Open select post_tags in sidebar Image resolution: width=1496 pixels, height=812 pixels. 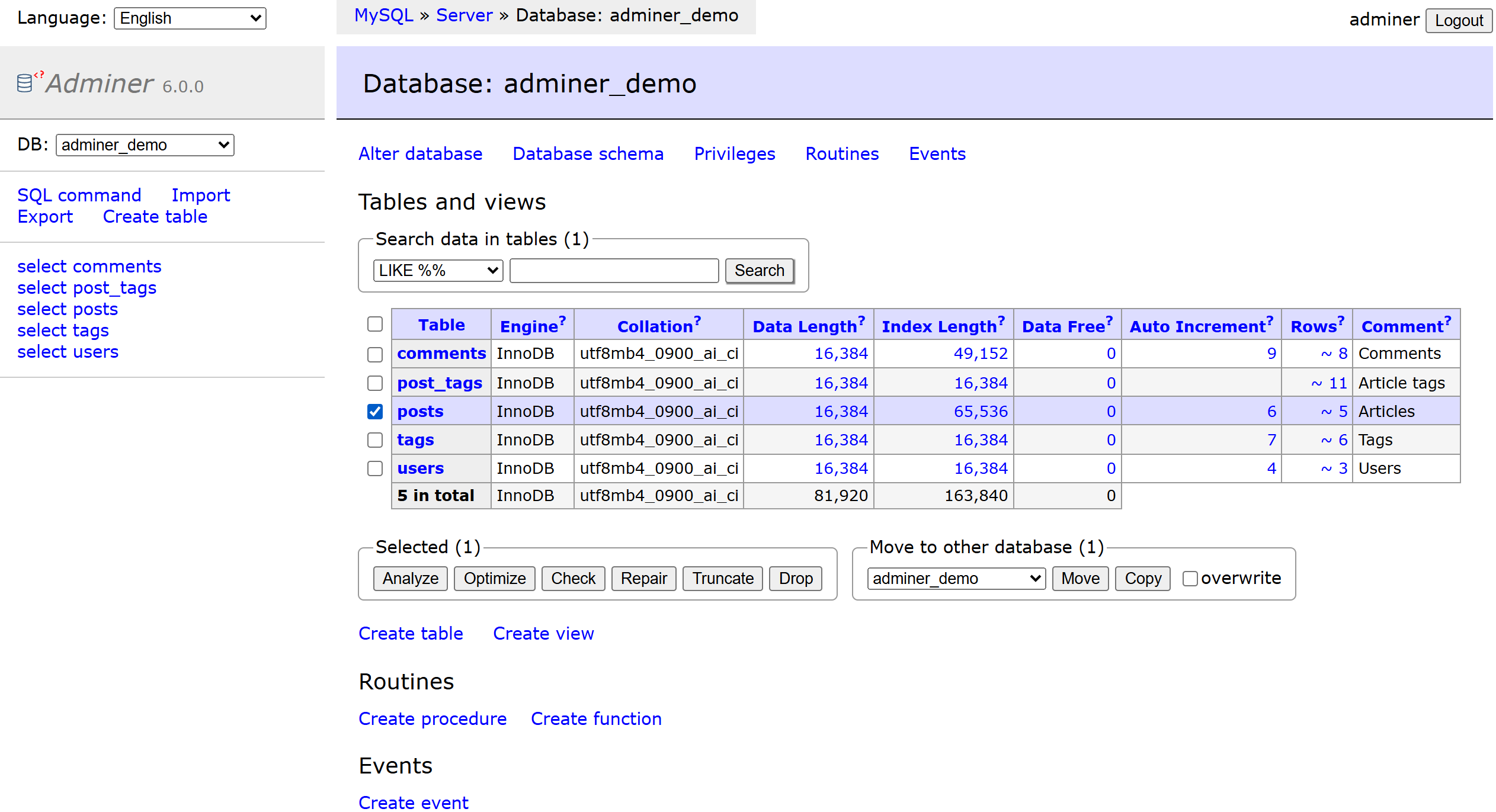pyautogui.click(x=87, y=288)
